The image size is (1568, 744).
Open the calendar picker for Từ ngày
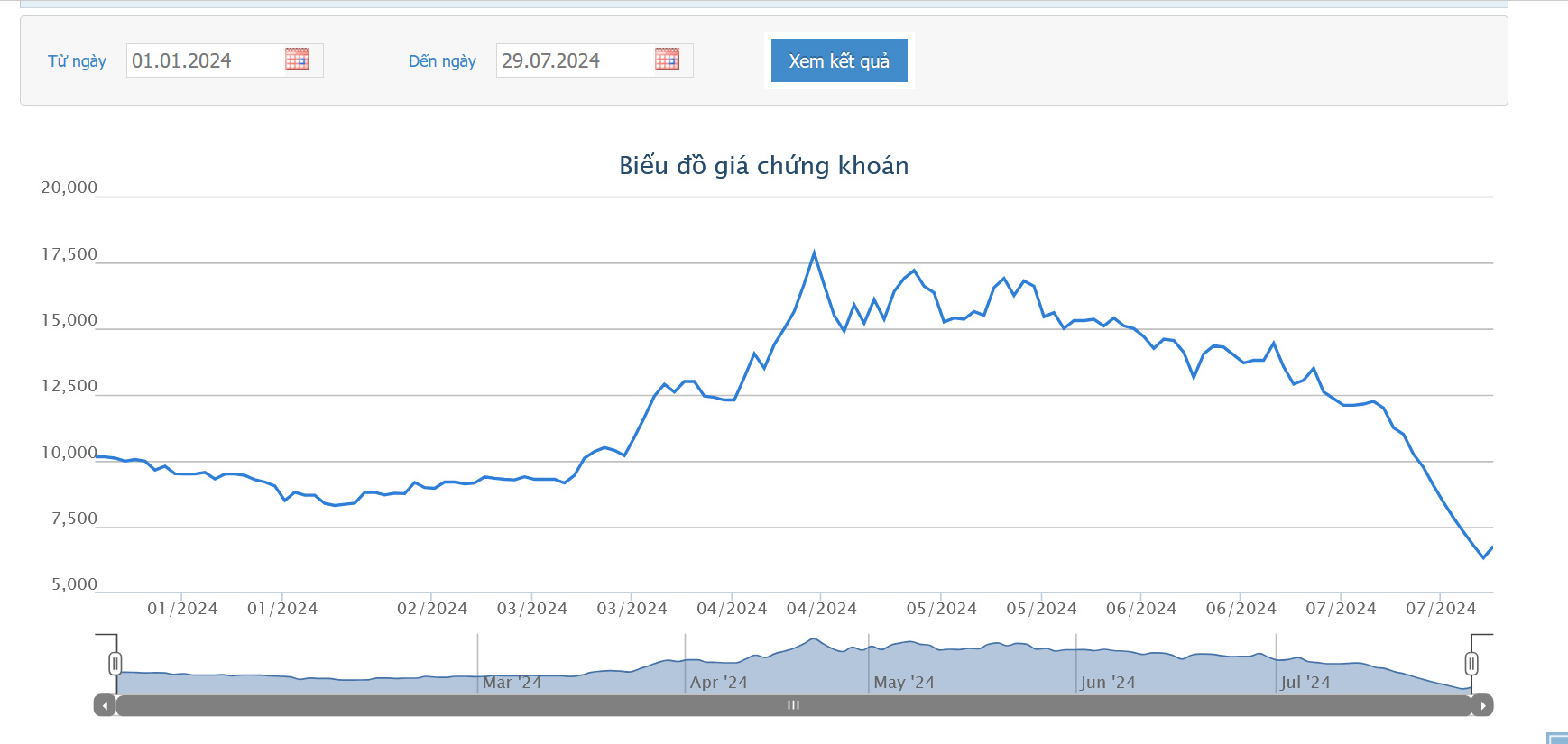pyautogui.click(x=297, y=60)
